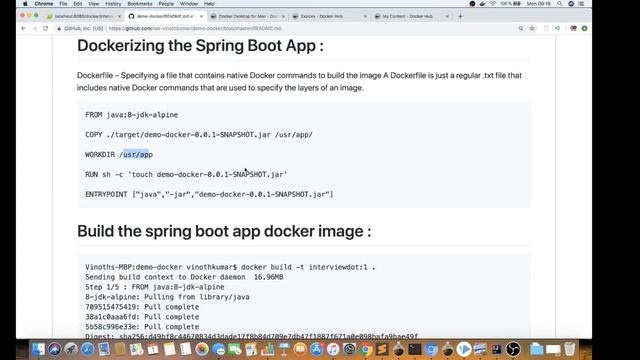This screenshot has height=360, width=640.
Task: Click the browser forward arrow
Action: (x=34, y=29)
